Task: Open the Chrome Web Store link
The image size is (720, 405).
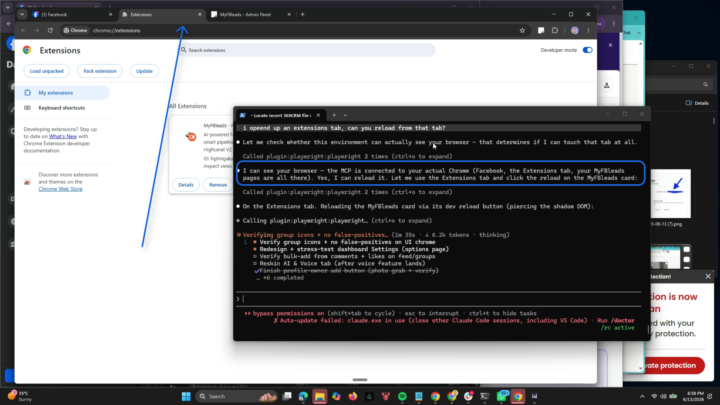Action: point(60,189)
